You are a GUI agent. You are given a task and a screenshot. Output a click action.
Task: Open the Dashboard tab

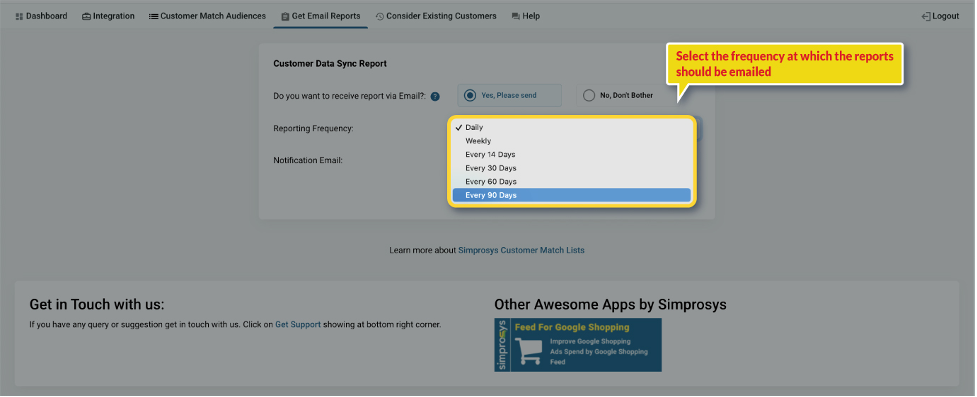pyautogui.click(x=41, y=16)
